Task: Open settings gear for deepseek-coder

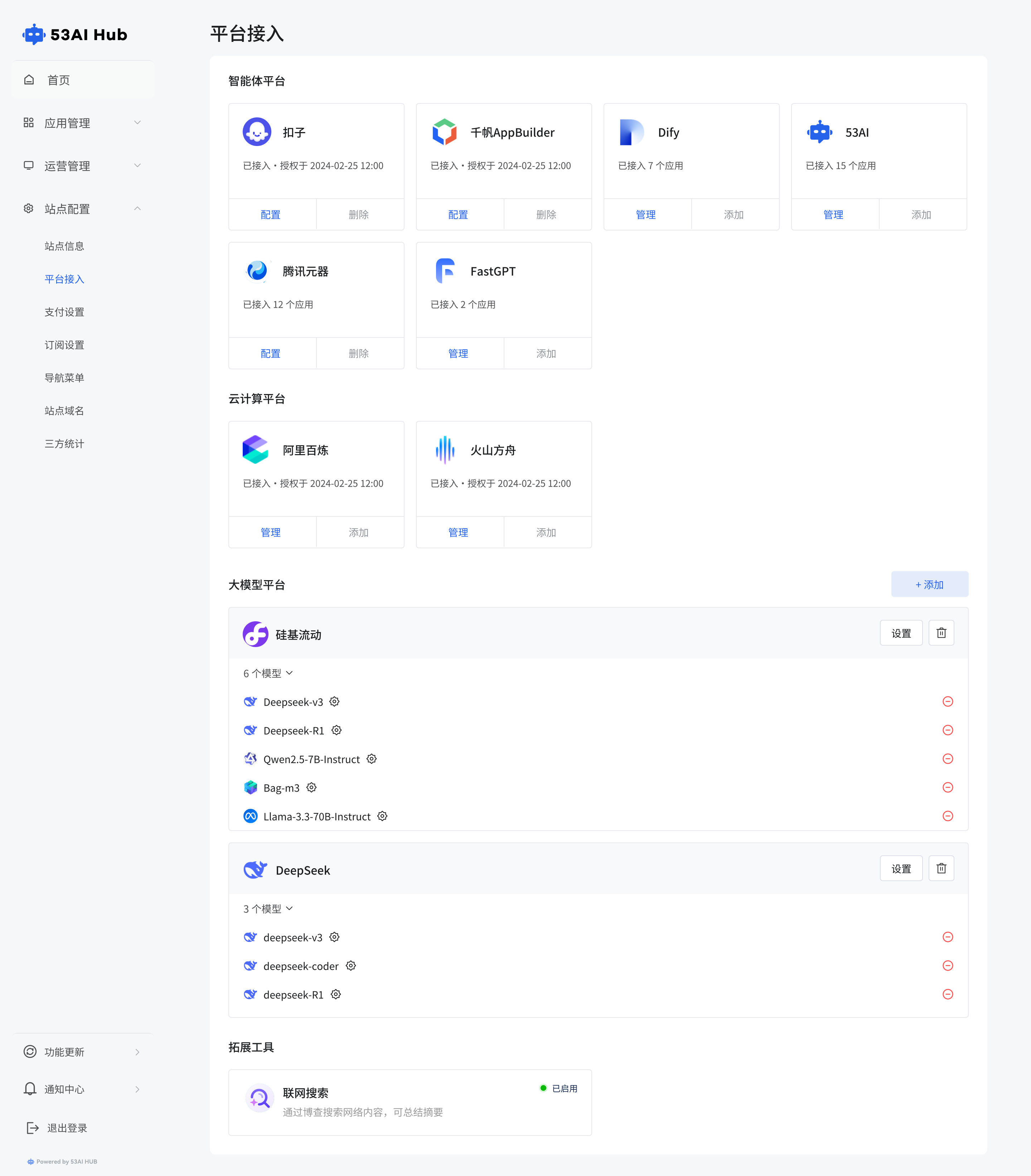Action: click(x=351, y=966)
